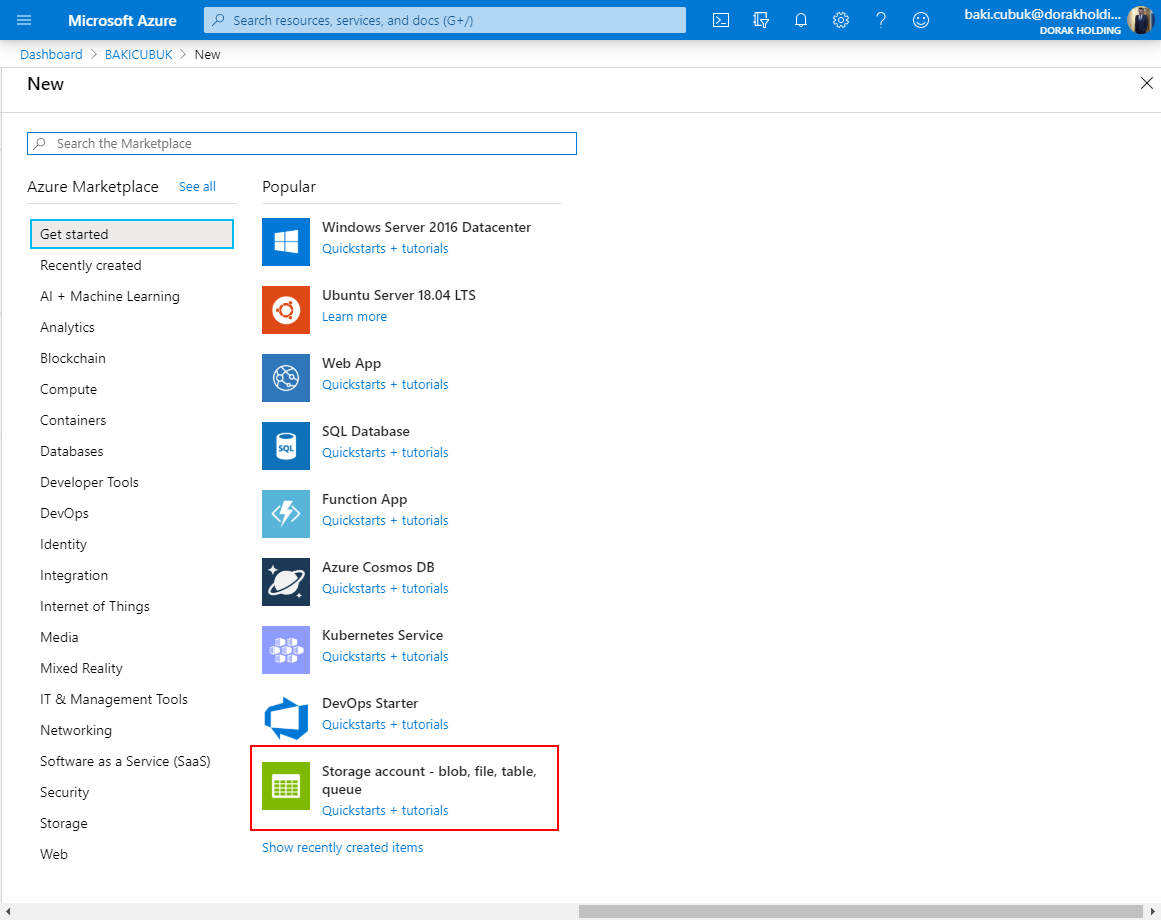
Task: Click the Windows Server 2016 Datacenter icon
Action: (286, 242)
